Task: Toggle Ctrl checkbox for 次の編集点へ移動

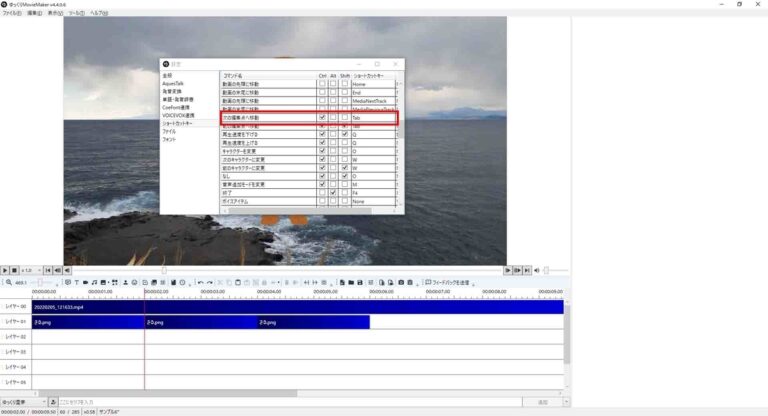Action: [322, 118]
